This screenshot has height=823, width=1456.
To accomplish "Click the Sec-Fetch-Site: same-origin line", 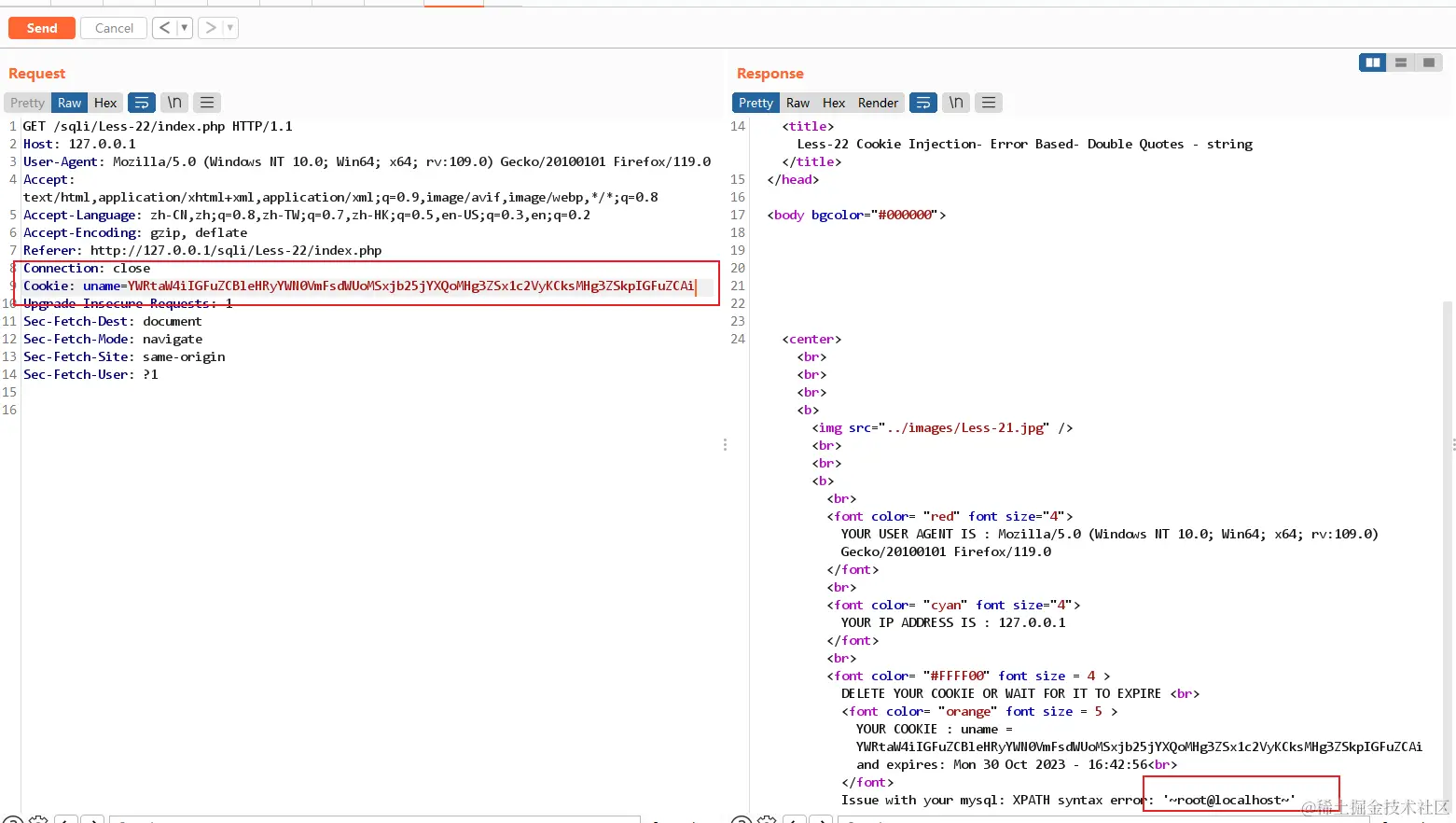I will (x=124, y=356).
